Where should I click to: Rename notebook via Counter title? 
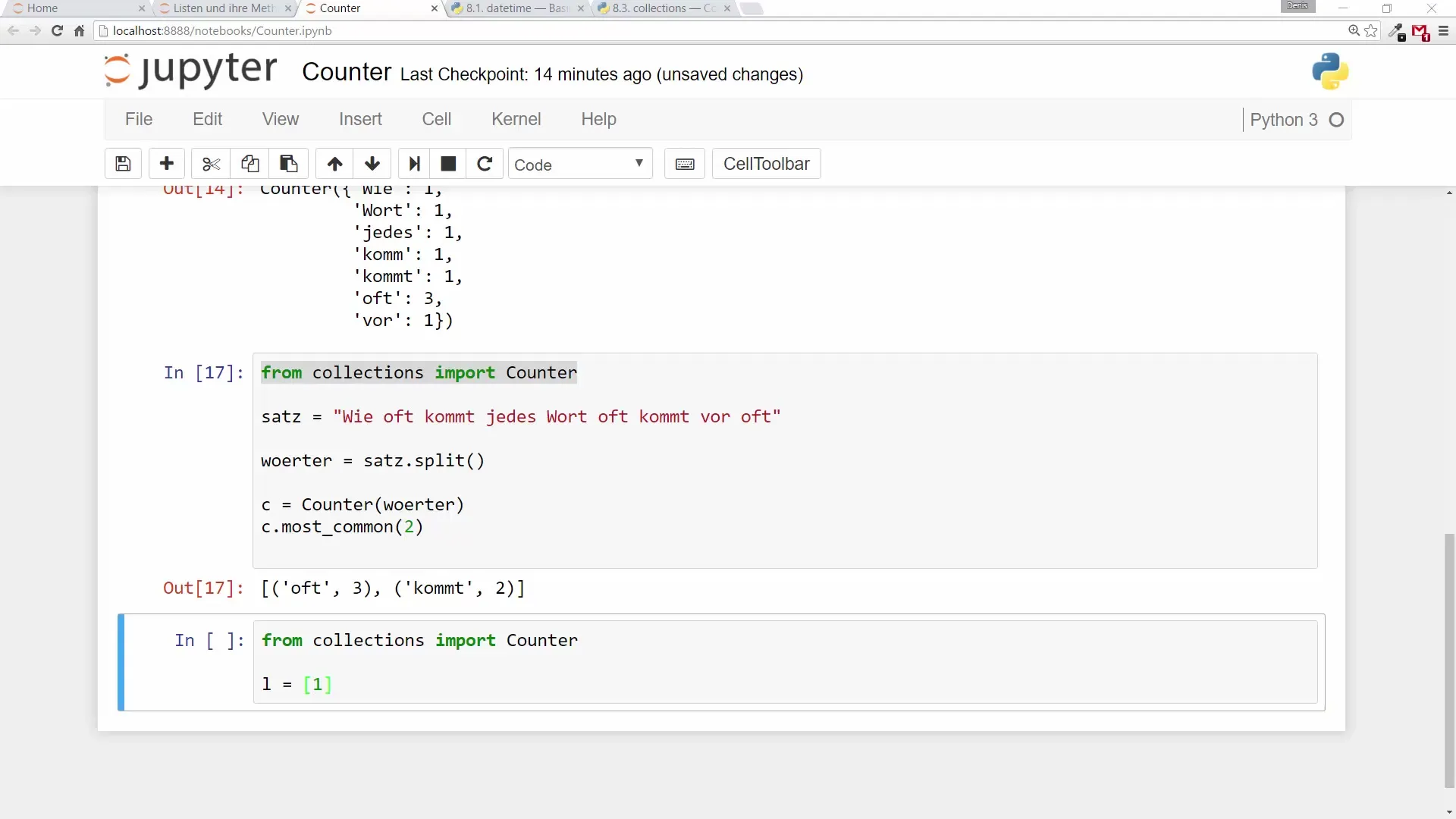tap(347, 72)
